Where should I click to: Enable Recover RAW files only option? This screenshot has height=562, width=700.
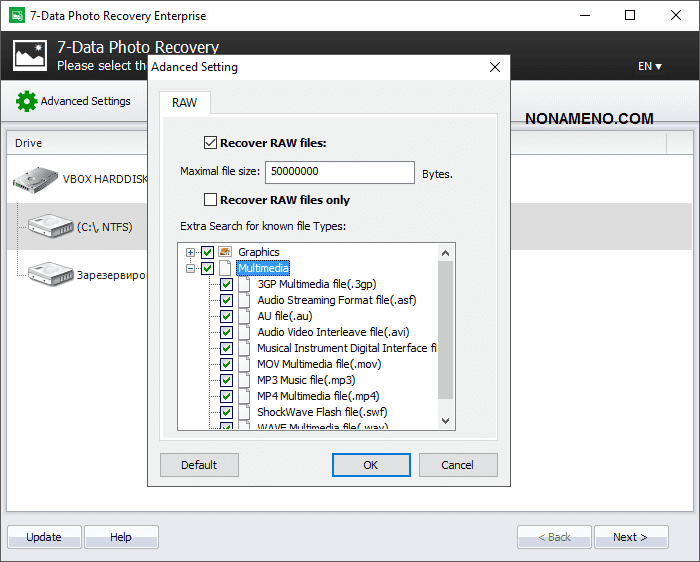tap(210, 200)
